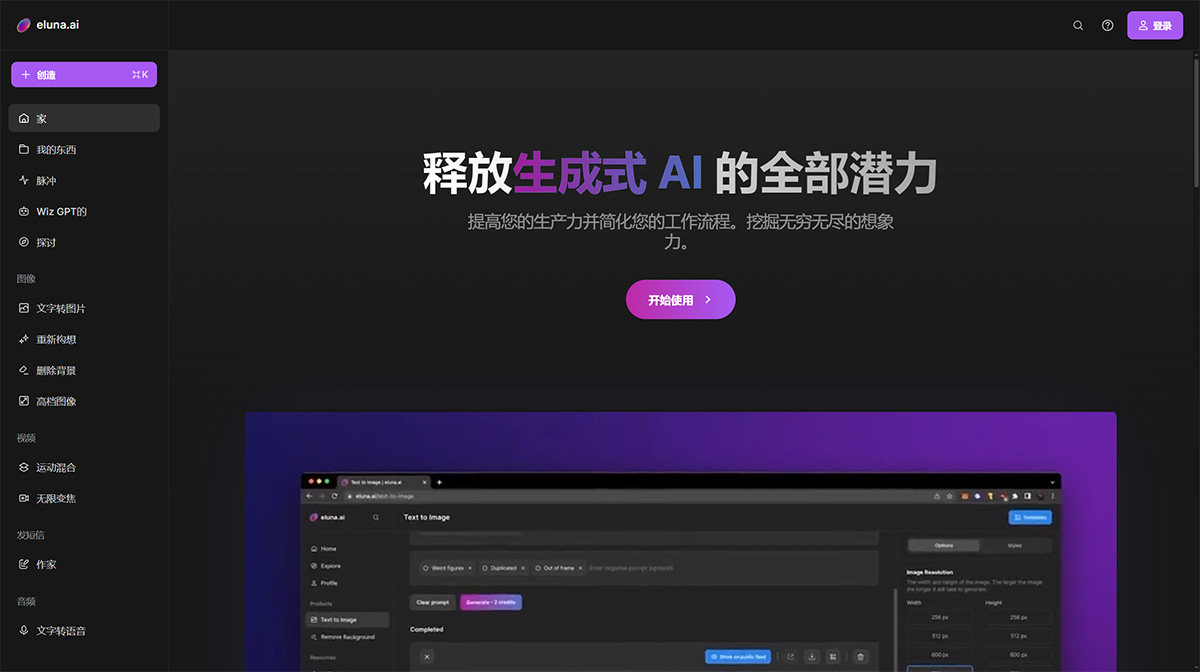
Task: Click the purple 创造 create button
Action: click(84, 74)
